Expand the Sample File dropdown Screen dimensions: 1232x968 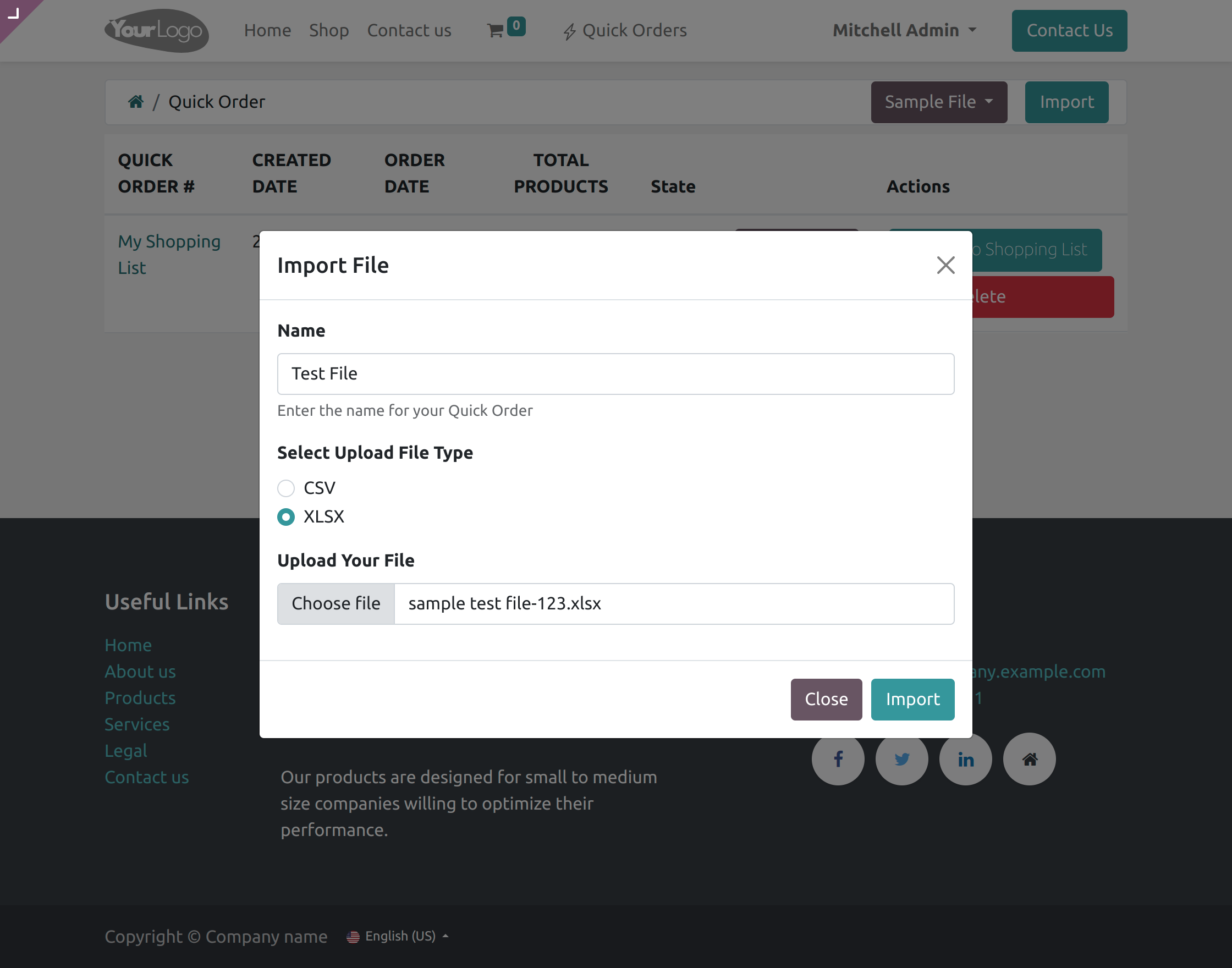click(938, 102)
